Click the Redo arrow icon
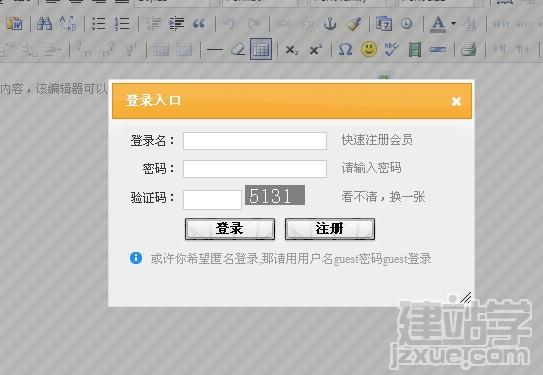The height and width of the screenshot is (375, 543). pos(253,24)
